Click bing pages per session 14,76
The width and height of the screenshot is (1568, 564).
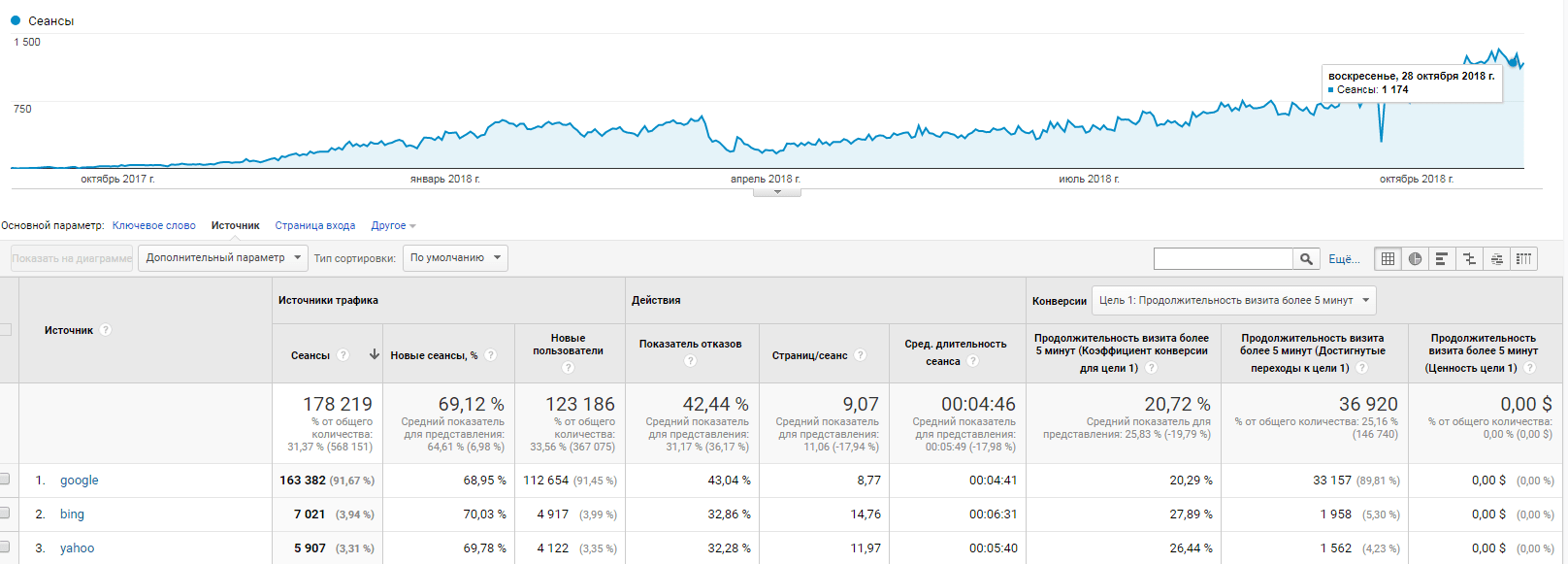coord(866,514)
